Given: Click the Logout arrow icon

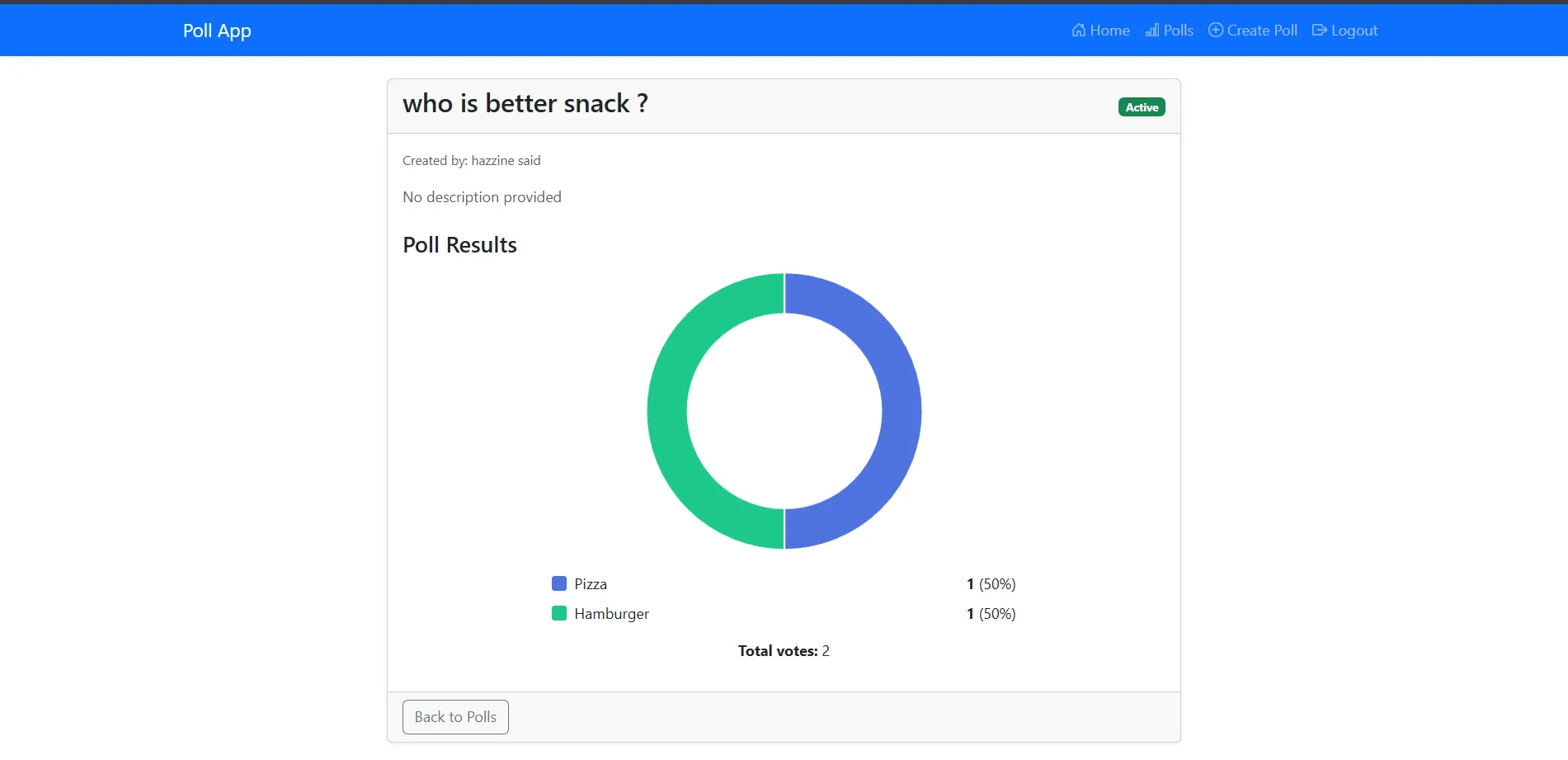Looking at the screenshot, I should click(1320, 31).
